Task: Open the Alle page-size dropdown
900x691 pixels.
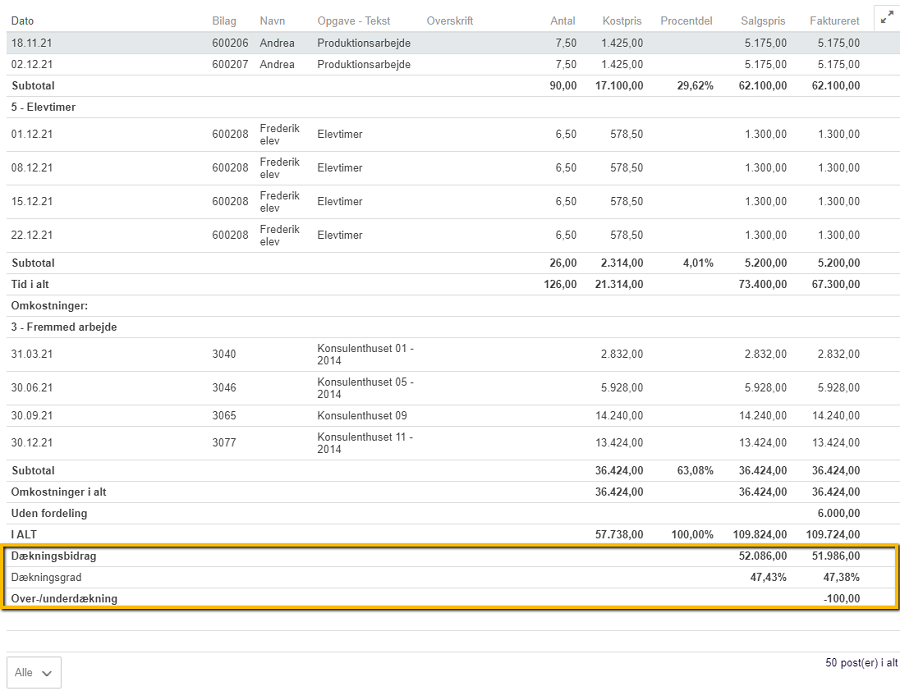Action: 34,672
